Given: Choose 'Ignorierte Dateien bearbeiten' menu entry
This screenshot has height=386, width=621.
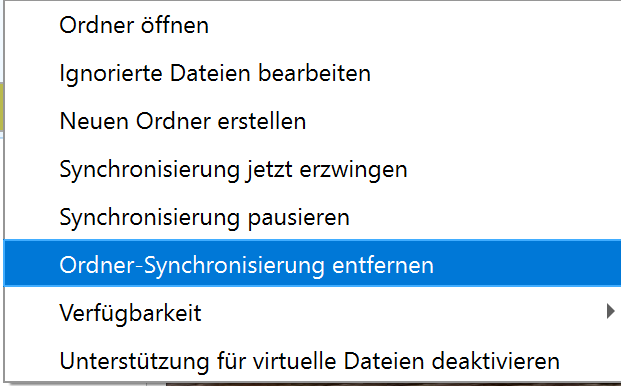Looking at the screenshot, I should tap(312, 73).
